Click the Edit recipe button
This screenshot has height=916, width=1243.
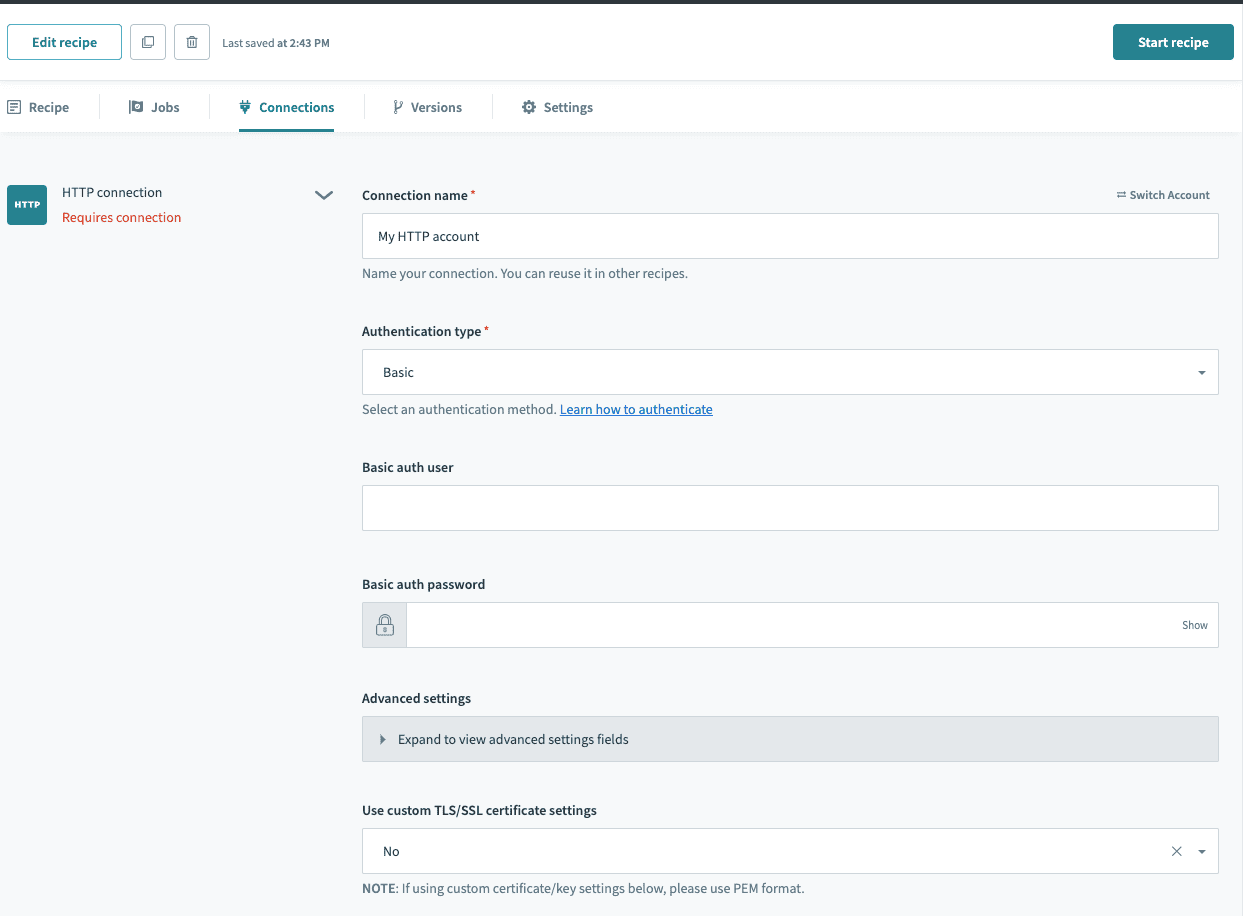tap(65, 43)
